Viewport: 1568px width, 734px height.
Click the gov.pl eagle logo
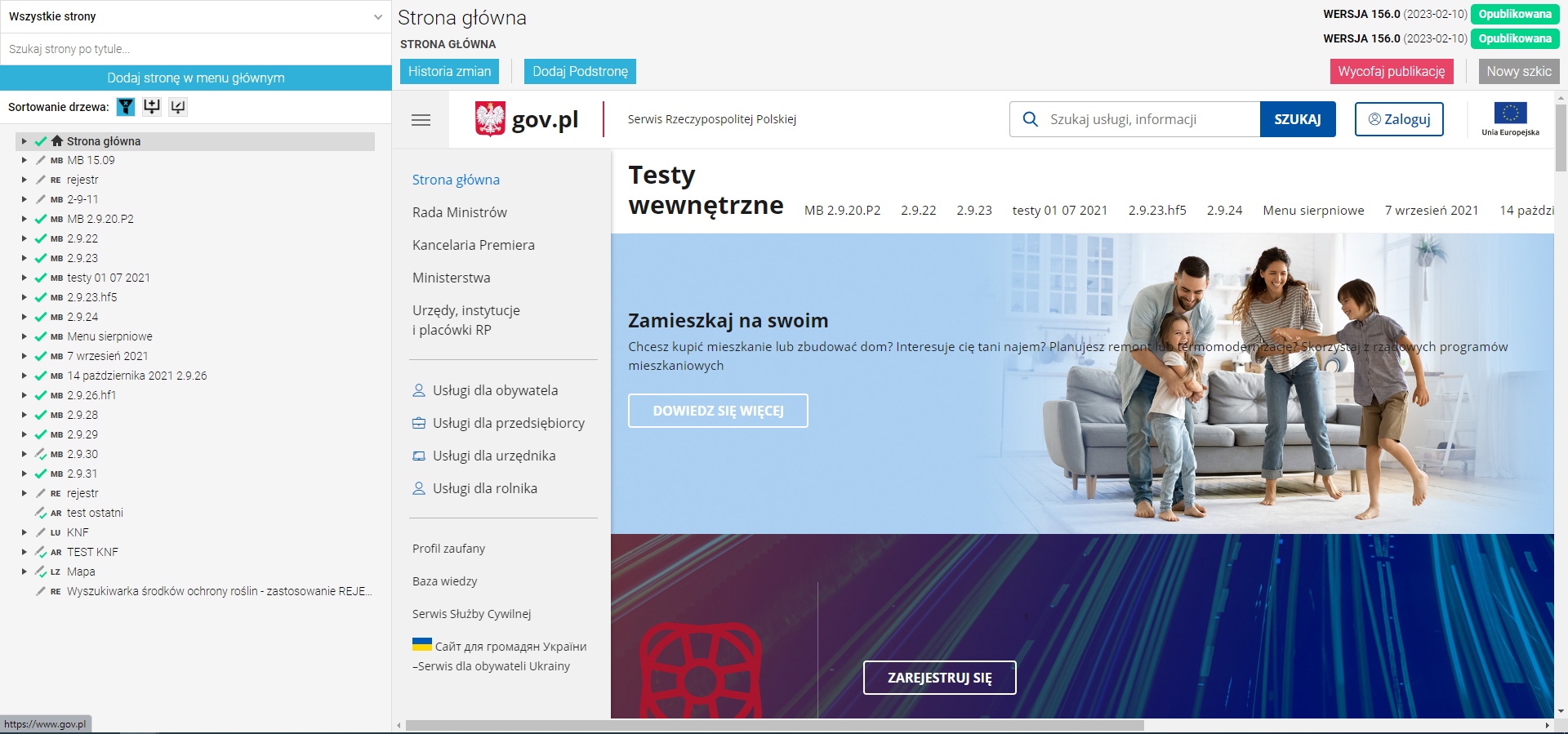click(x=490, y=119)
